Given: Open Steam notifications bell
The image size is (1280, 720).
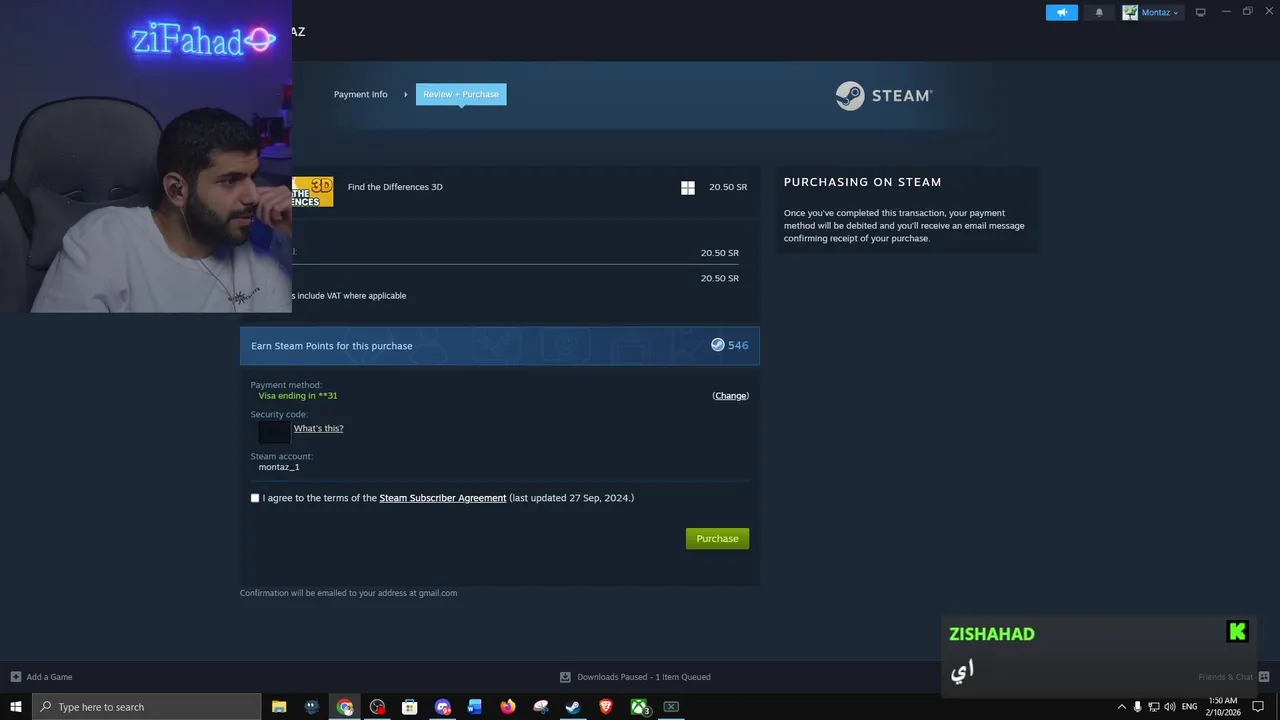Looking at the screenshot, I should 1099,12.
